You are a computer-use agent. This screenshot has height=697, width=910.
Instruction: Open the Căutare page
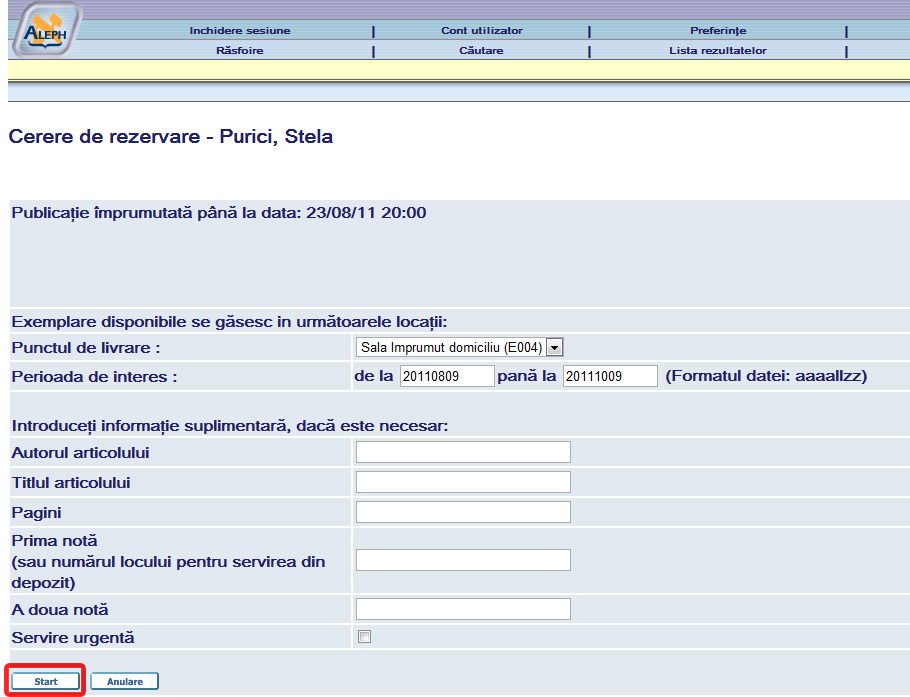click(482, 50)
